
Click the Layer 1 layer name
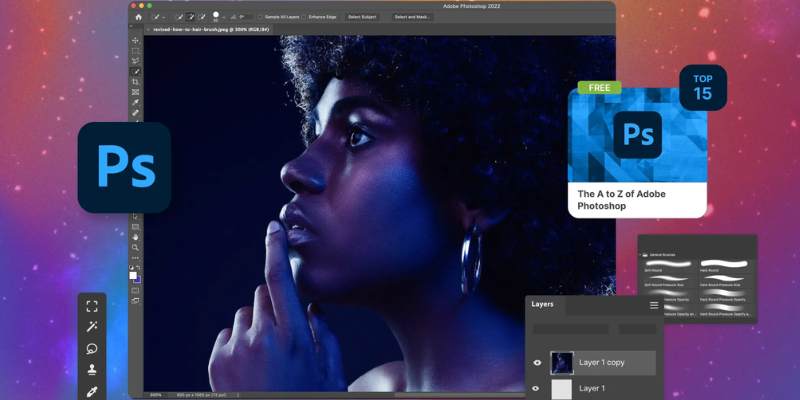(592, 388)
